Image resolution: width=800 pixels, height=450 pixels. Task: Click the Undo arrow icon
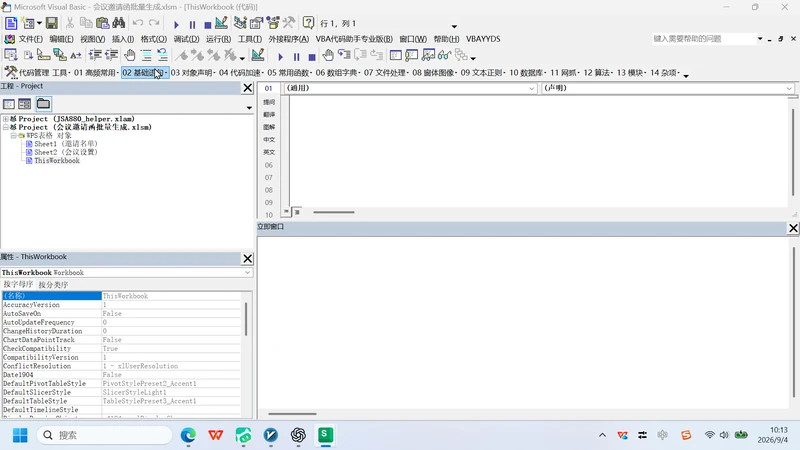pyautogui.click(x=138, y=23)
